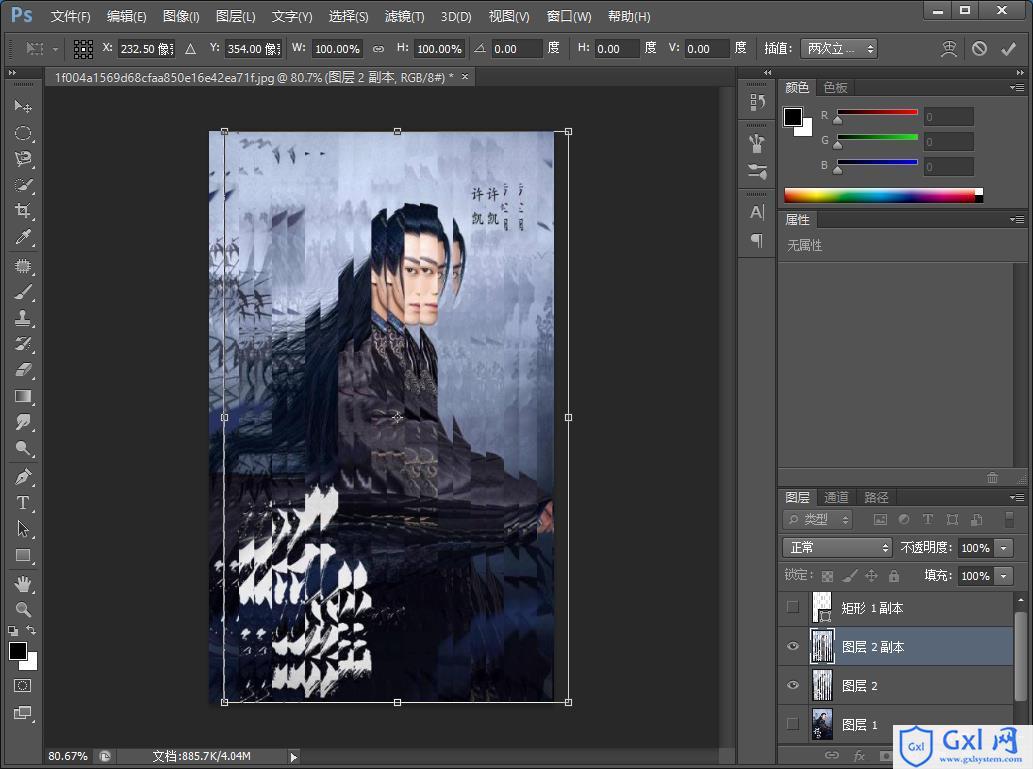1033x769 pixels.
Task: Select the Rectangle shape tool
Action: coord(22,555)
